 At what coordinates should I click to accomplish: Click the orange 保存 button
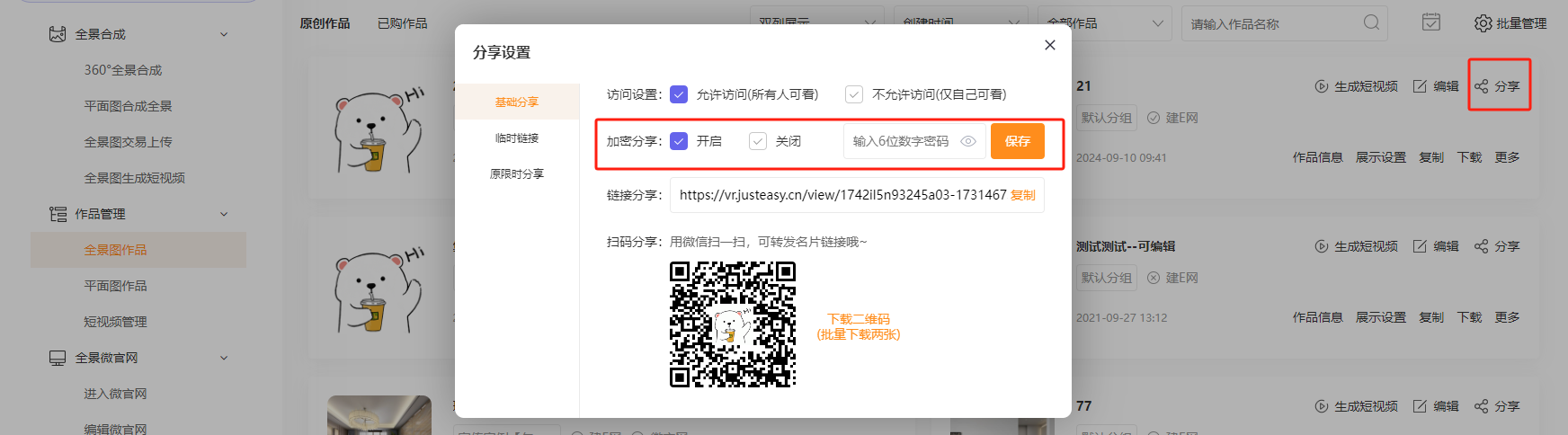pyautogui.click(x=1017, y=141)
